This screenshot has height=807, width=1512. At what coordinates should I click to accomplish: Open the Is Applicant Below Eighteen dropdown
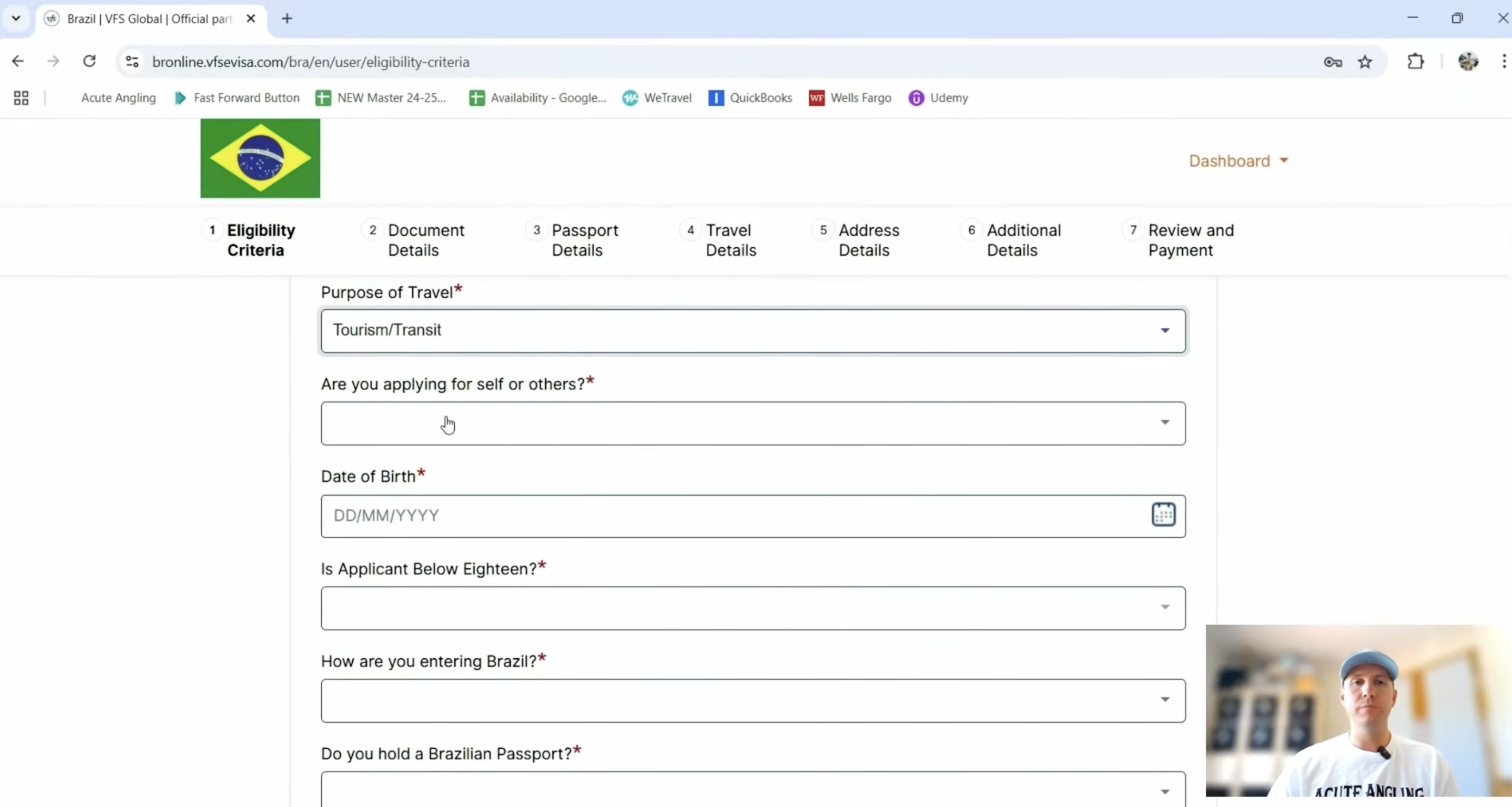pos(753,608)
